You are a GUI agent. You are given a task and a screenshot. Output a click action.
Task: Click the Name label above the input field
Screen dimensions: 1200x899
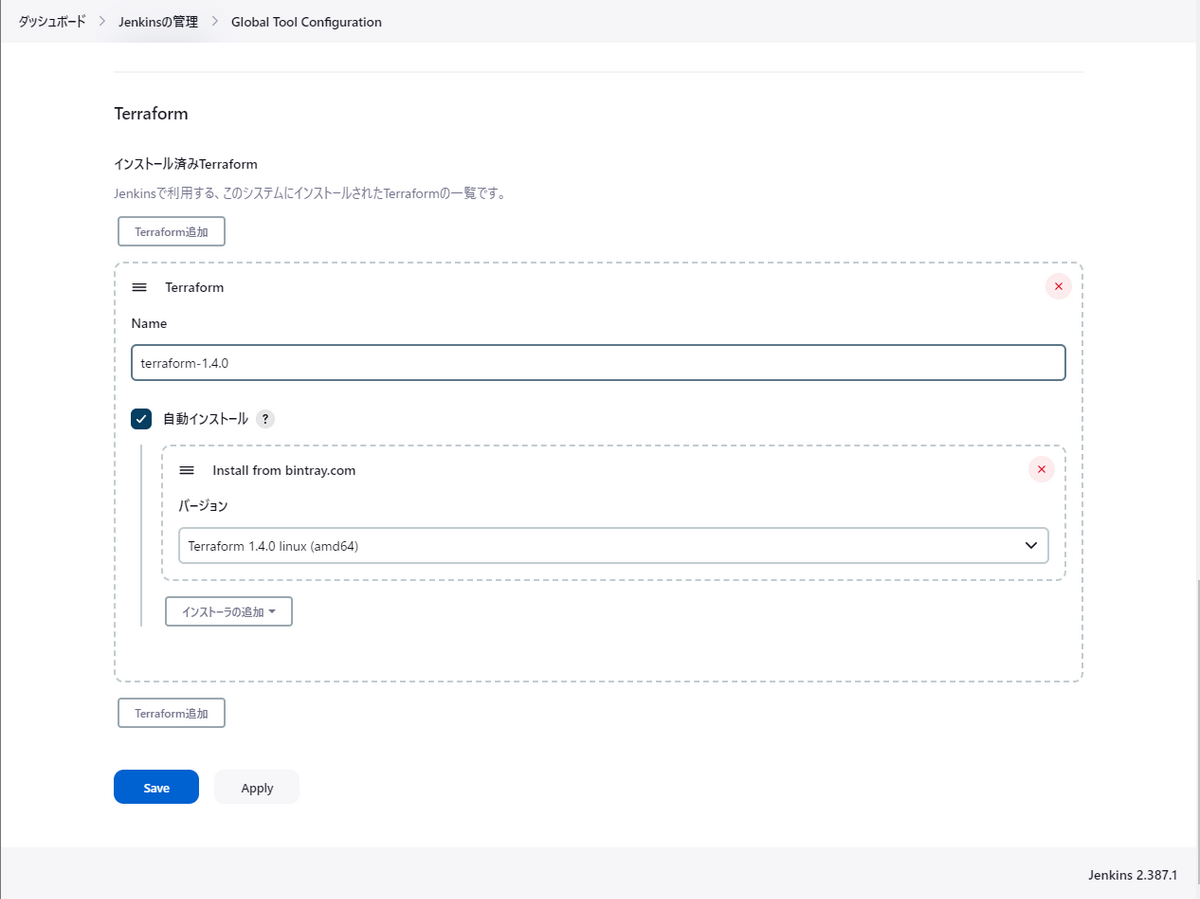(149, 324)
